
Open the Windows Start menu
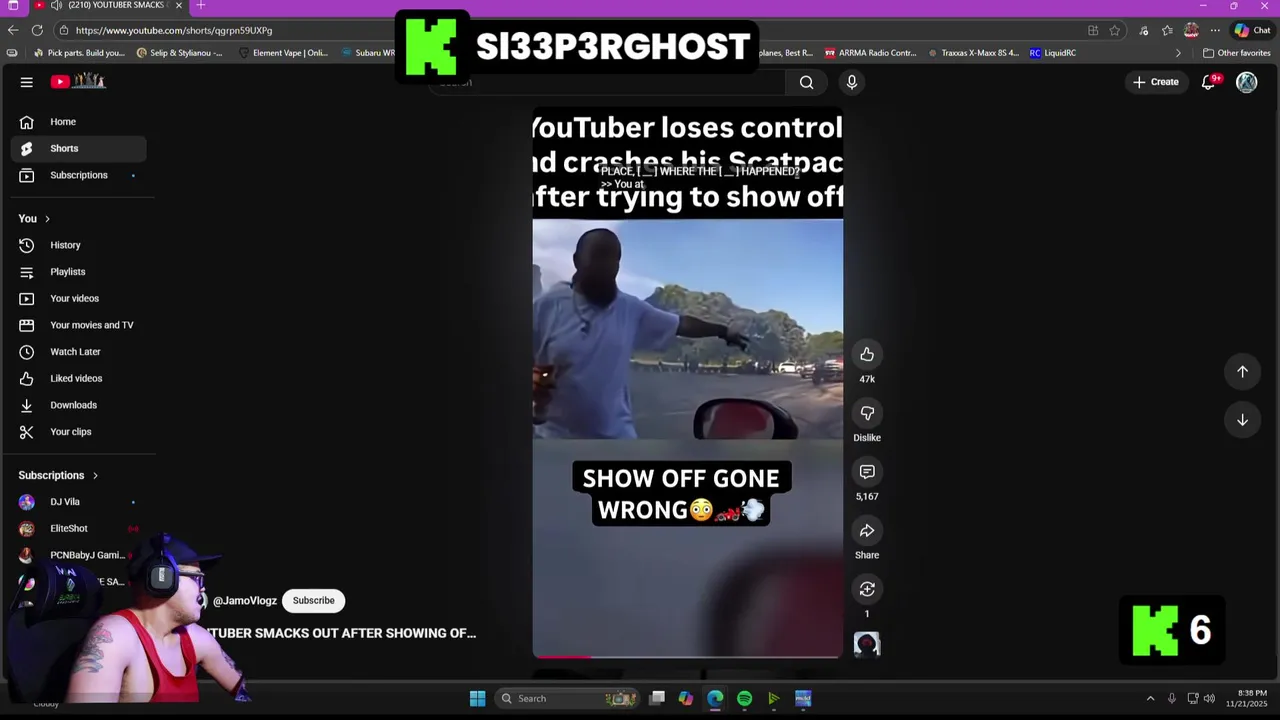[477, 698]
